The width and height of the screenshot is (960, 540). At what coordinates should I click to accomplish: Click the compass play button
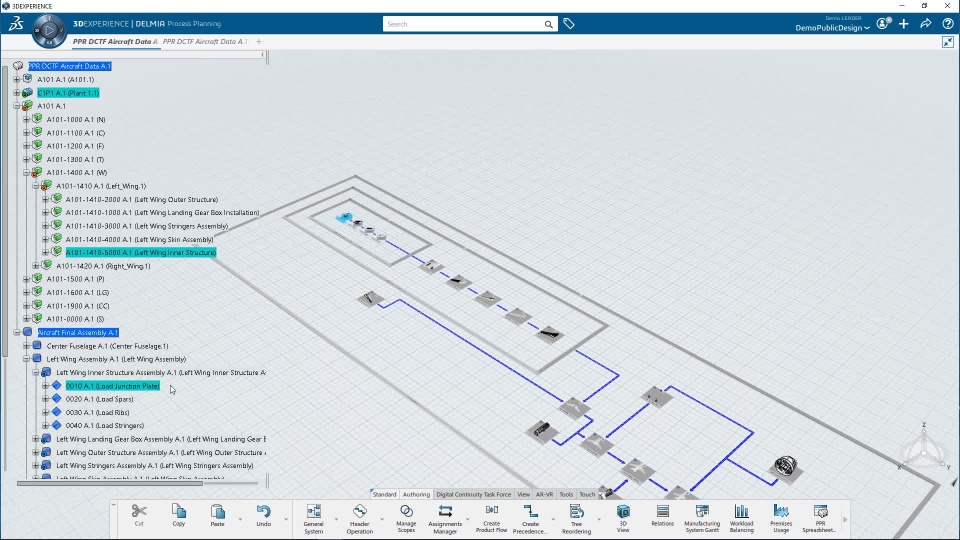(x=49, y=30)
